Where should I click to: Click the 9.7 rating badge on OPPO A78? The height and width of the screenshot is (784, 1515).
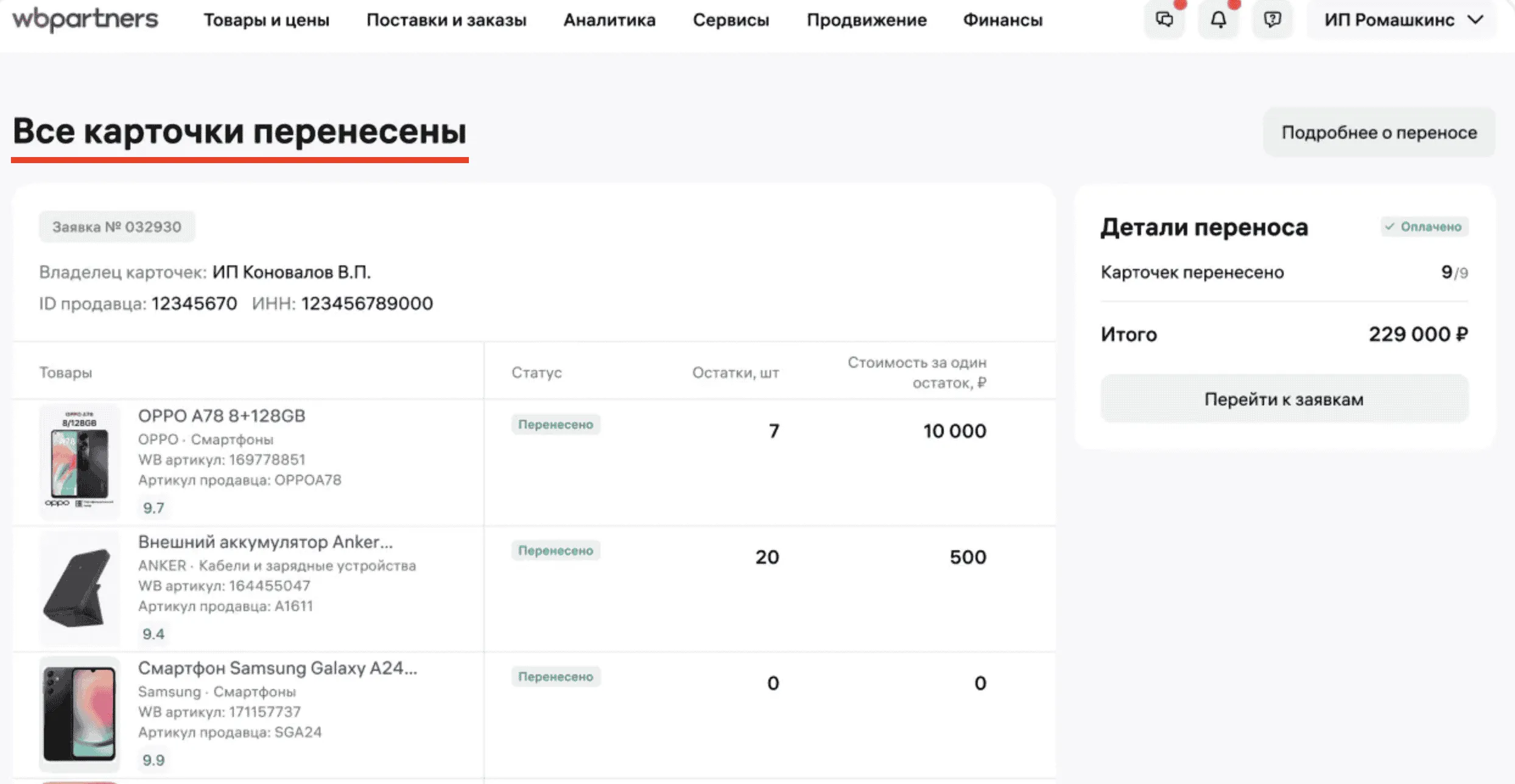tap(154, 507)
